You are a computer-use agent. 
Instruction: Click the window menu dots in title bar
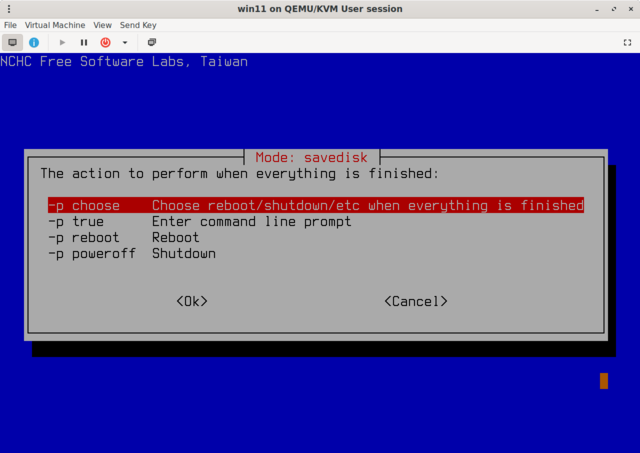pyautogui.click(x=9, y=9)
